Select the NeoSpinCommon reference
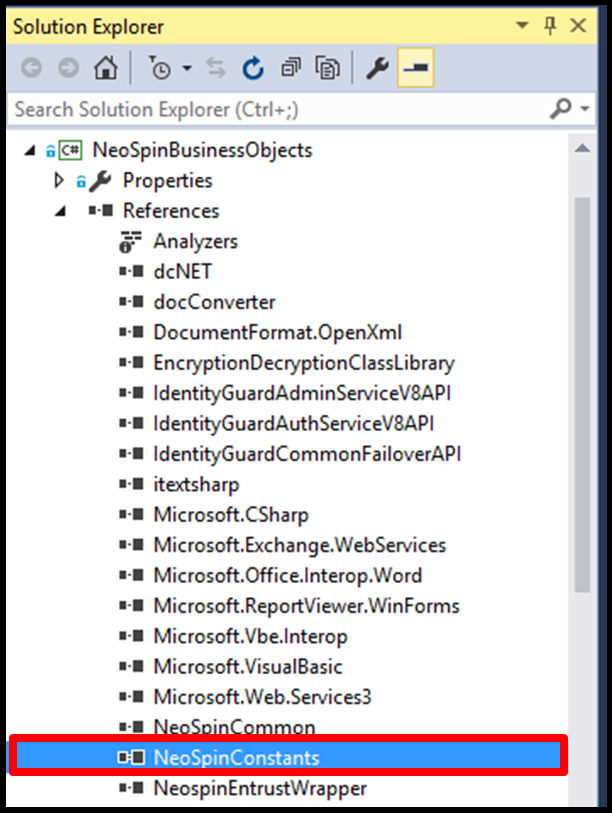Screen dimensions: 612x813 (234, 727)
